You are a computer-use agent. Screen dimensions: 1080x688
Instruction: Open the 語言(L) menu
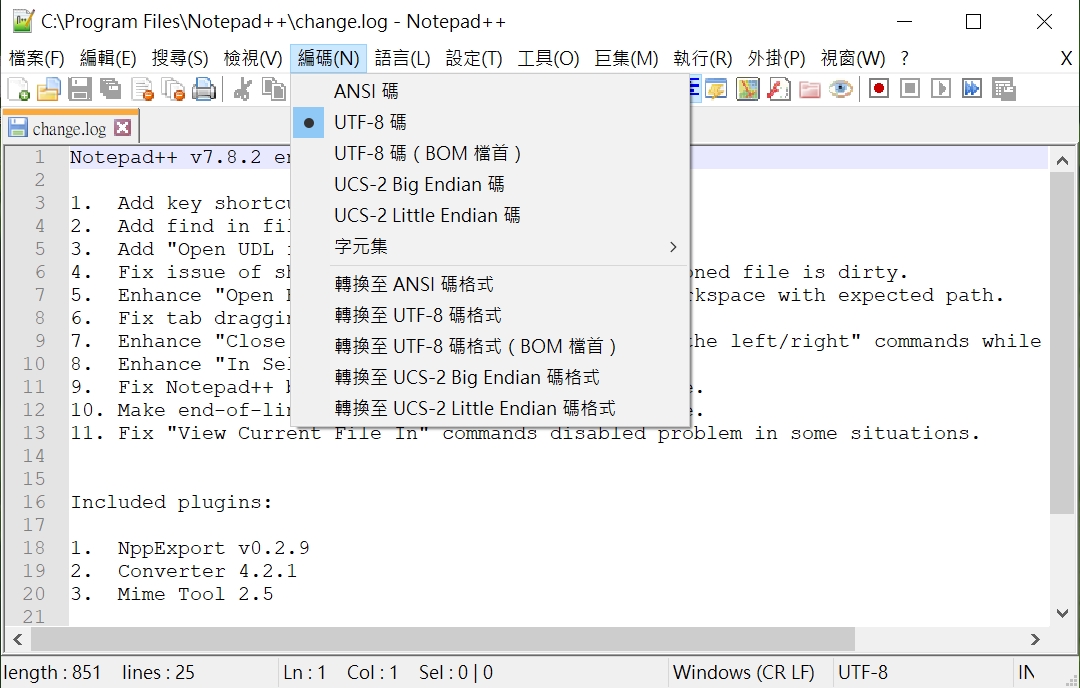tap(402, 59)
